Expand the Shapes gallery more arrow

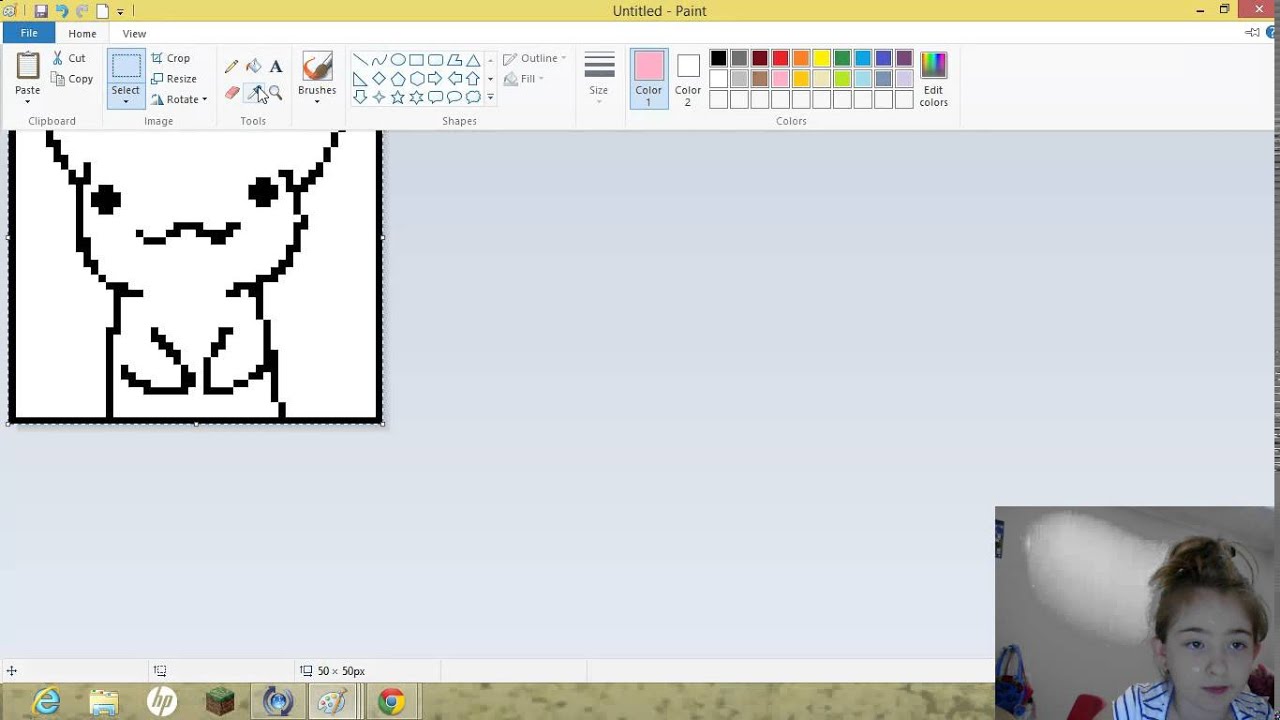point(490,97)
